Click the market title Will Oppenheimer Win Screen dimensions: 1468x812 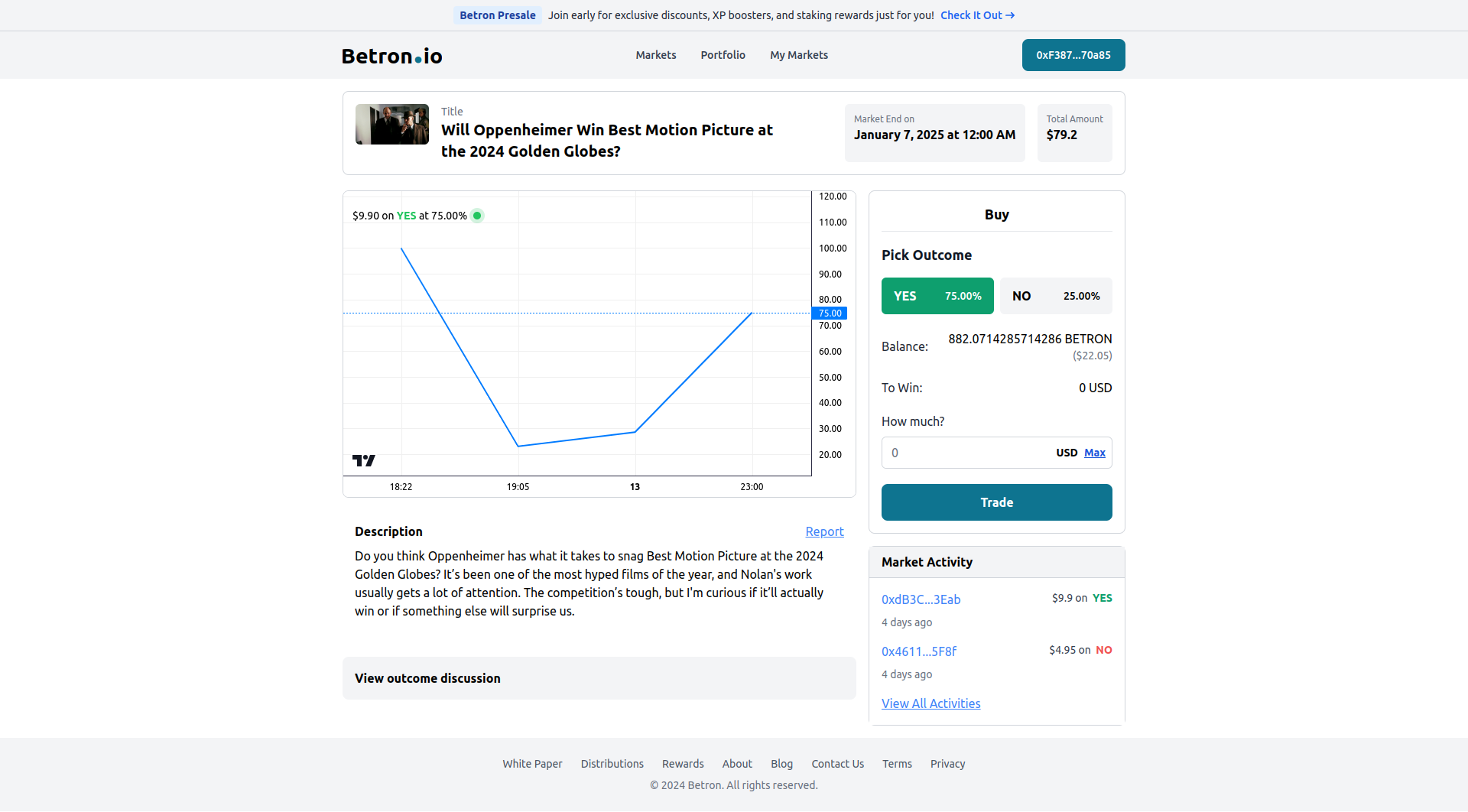pyautogui.click(x=607, y=141)
